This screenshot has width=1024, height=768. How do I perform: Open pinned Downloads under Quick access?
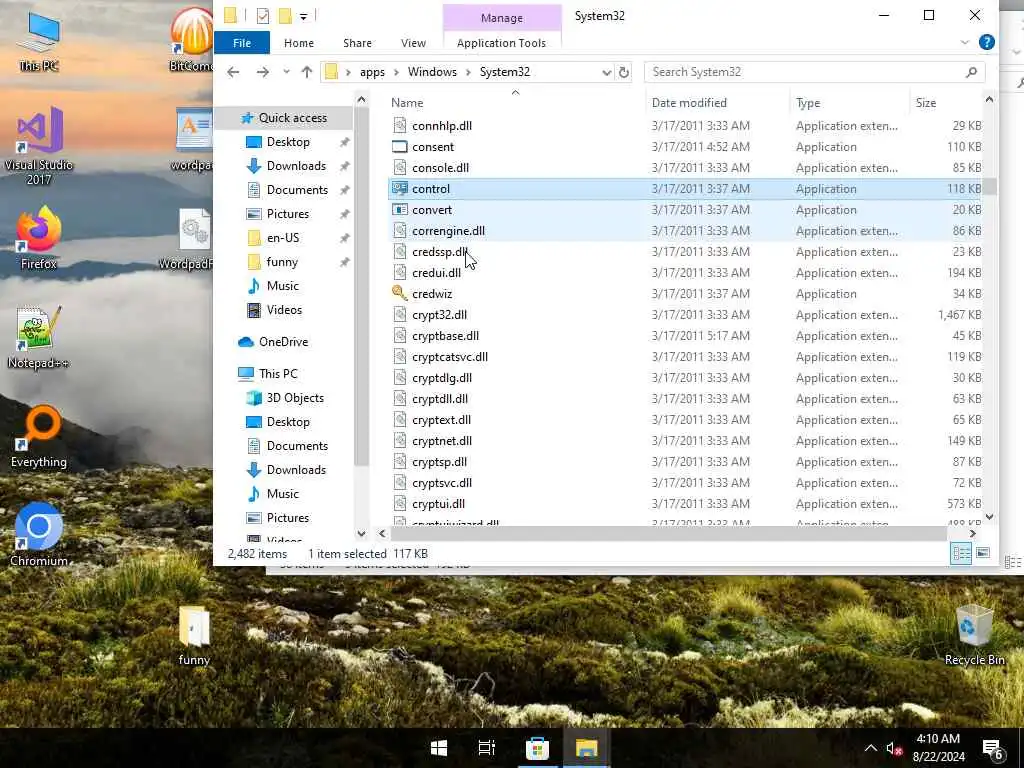[x=296, y=166]
